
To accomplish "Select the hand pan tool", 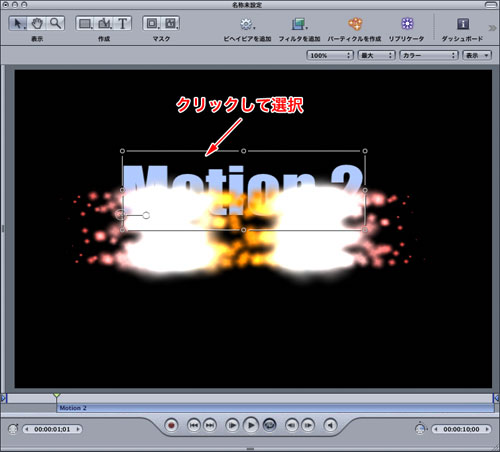I will [37, 23].
